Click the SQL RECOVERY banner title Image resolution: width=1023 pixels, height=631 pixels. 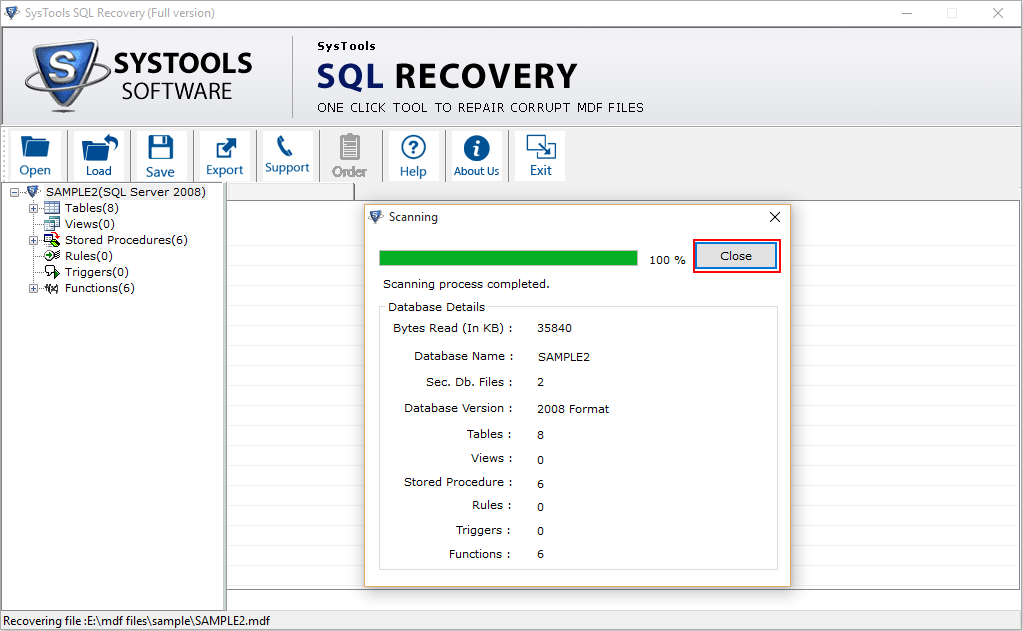[x=447, y=76]
